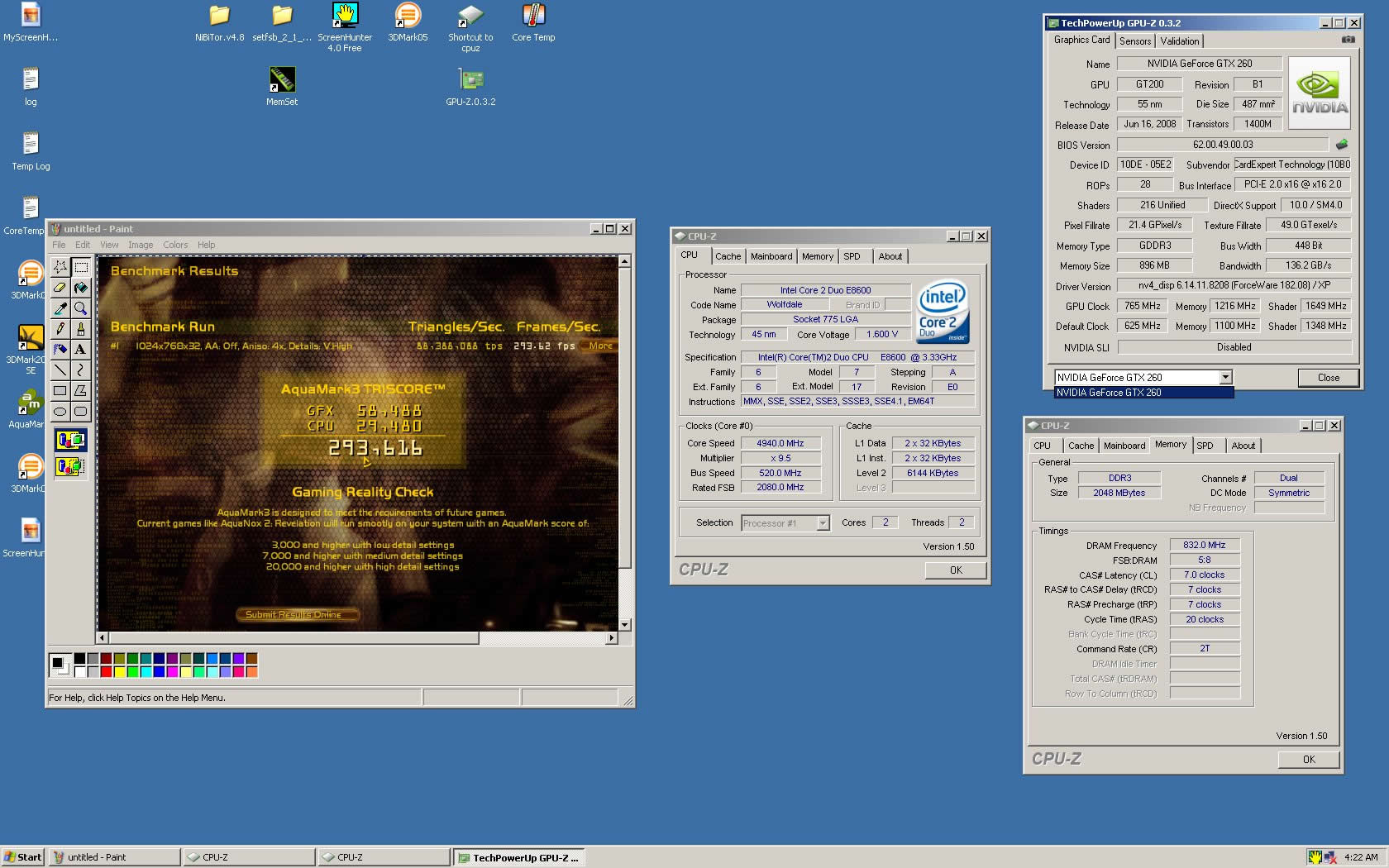Pick the Rectangle shape tool in Paint
Viewport: 1389px width, 868px height.
(x=60, y=391)
